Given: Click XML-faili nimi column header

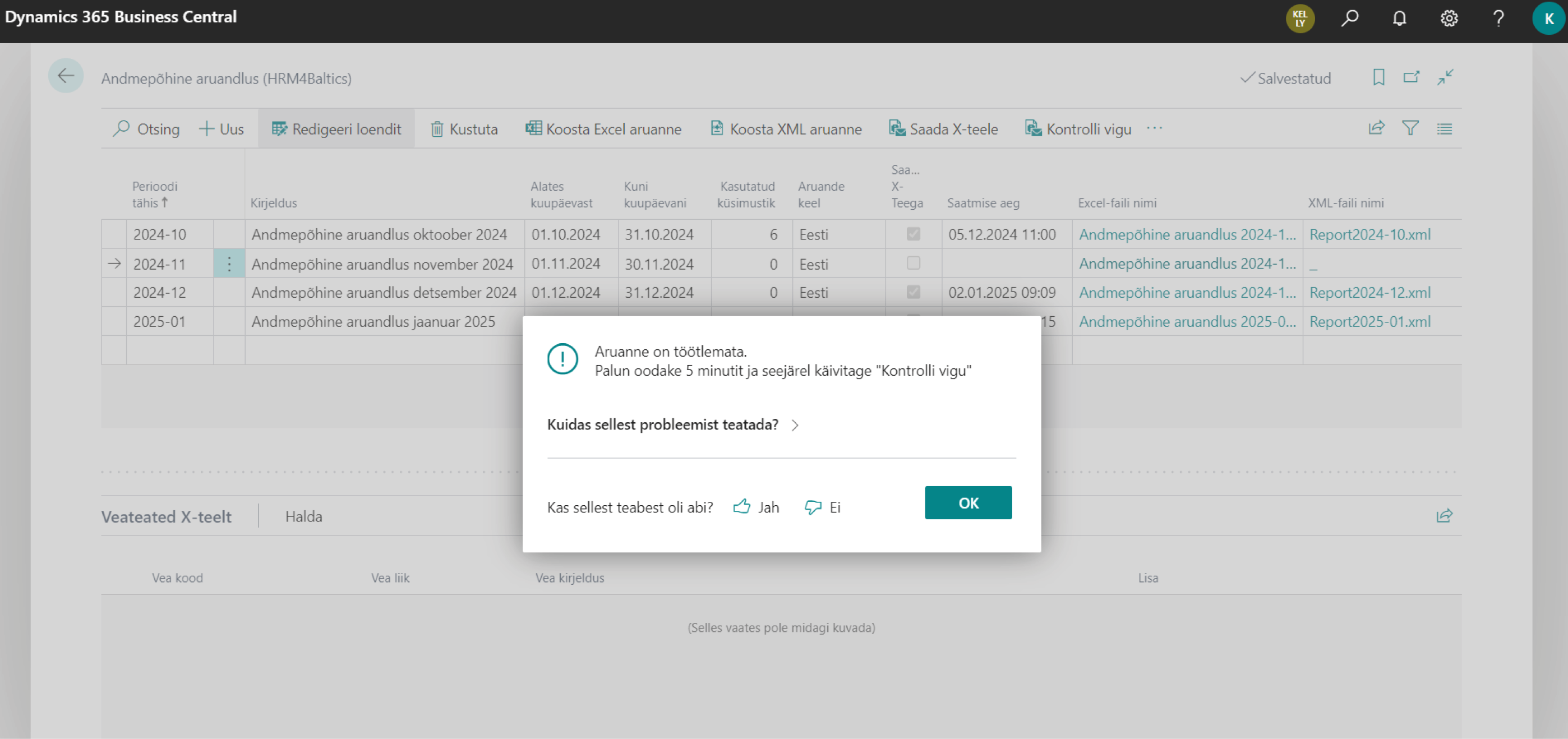Looking at the screenshot, I should point(1346,204).
